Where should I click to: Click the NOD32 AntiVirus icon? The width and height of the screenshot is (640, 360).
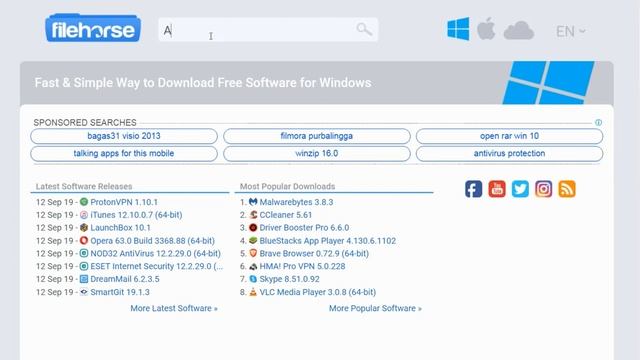tap(84, 253)
